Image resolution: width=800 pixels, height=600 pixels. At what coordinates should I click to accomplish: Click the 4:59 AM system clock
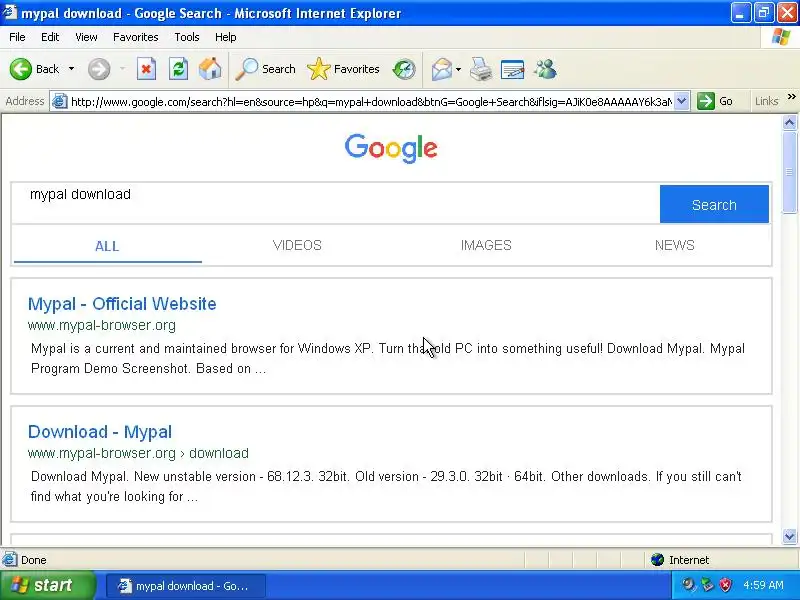pos(763,585)
